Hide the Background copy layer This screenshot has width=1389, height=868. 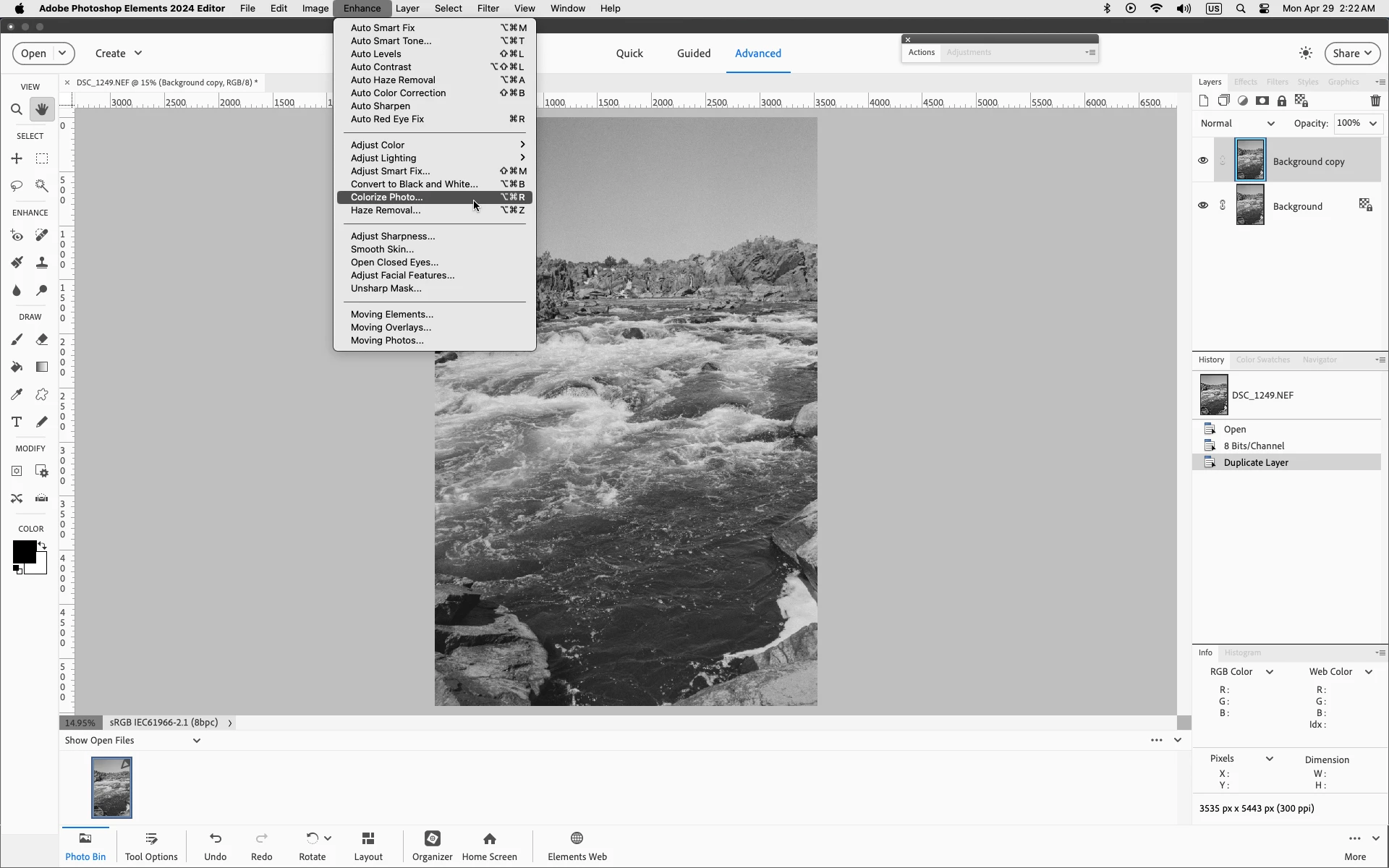[x=1203, y=161]
